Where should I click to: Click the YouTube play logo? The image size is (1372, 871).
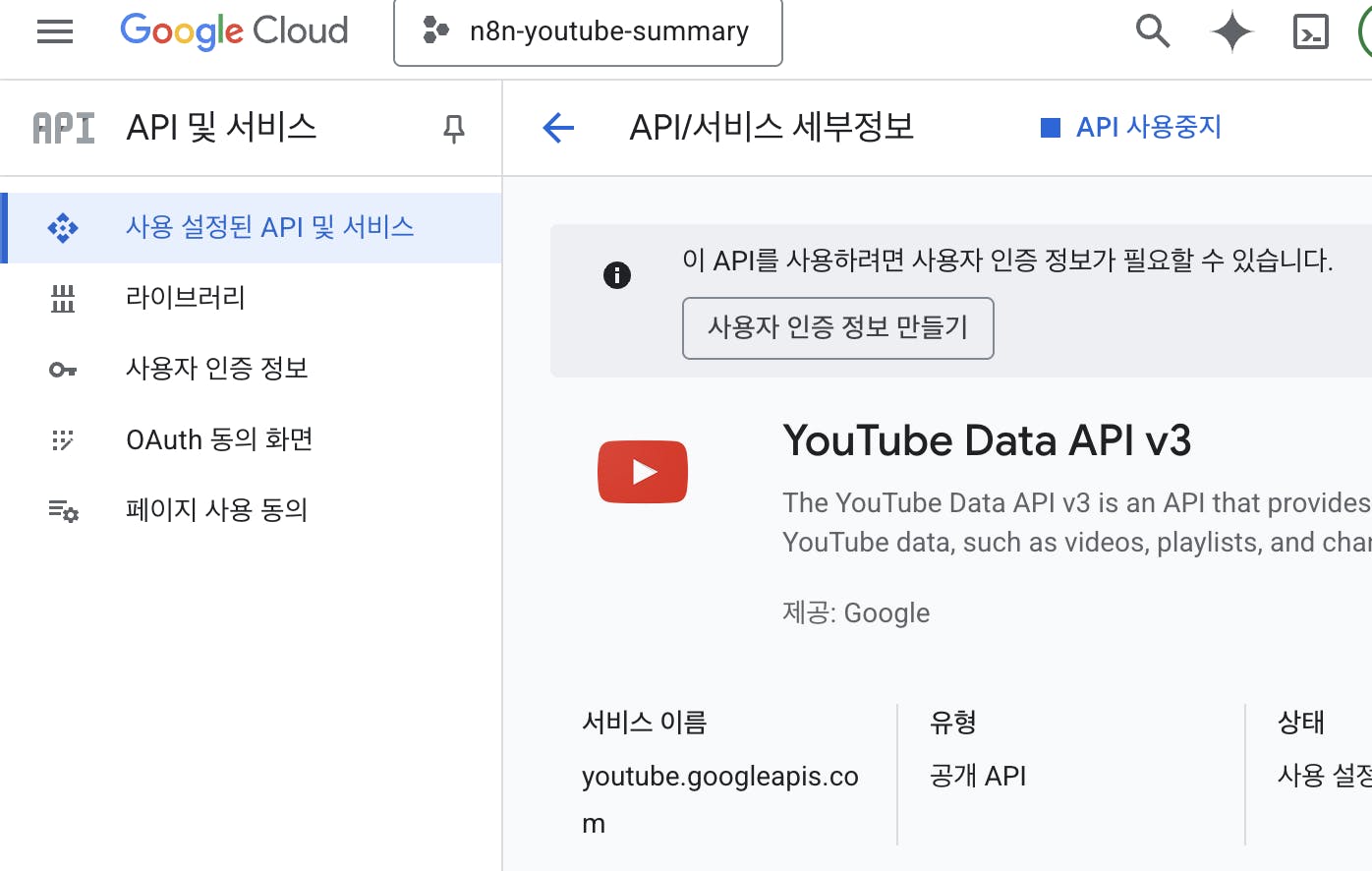click(x=643, y=472)
